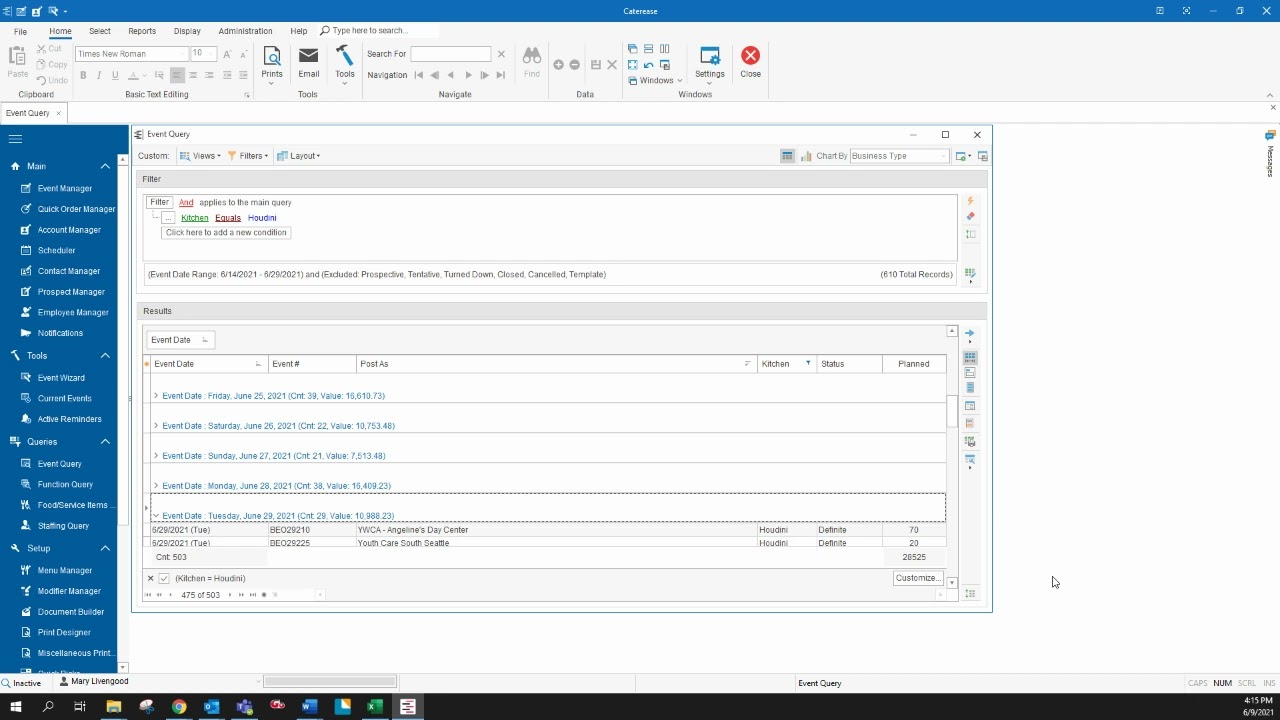The width and height of the screenshot is (1280, 720).
Task: Expand the Monday, June 28, 2021 group
Action: (x=156, y=486)
